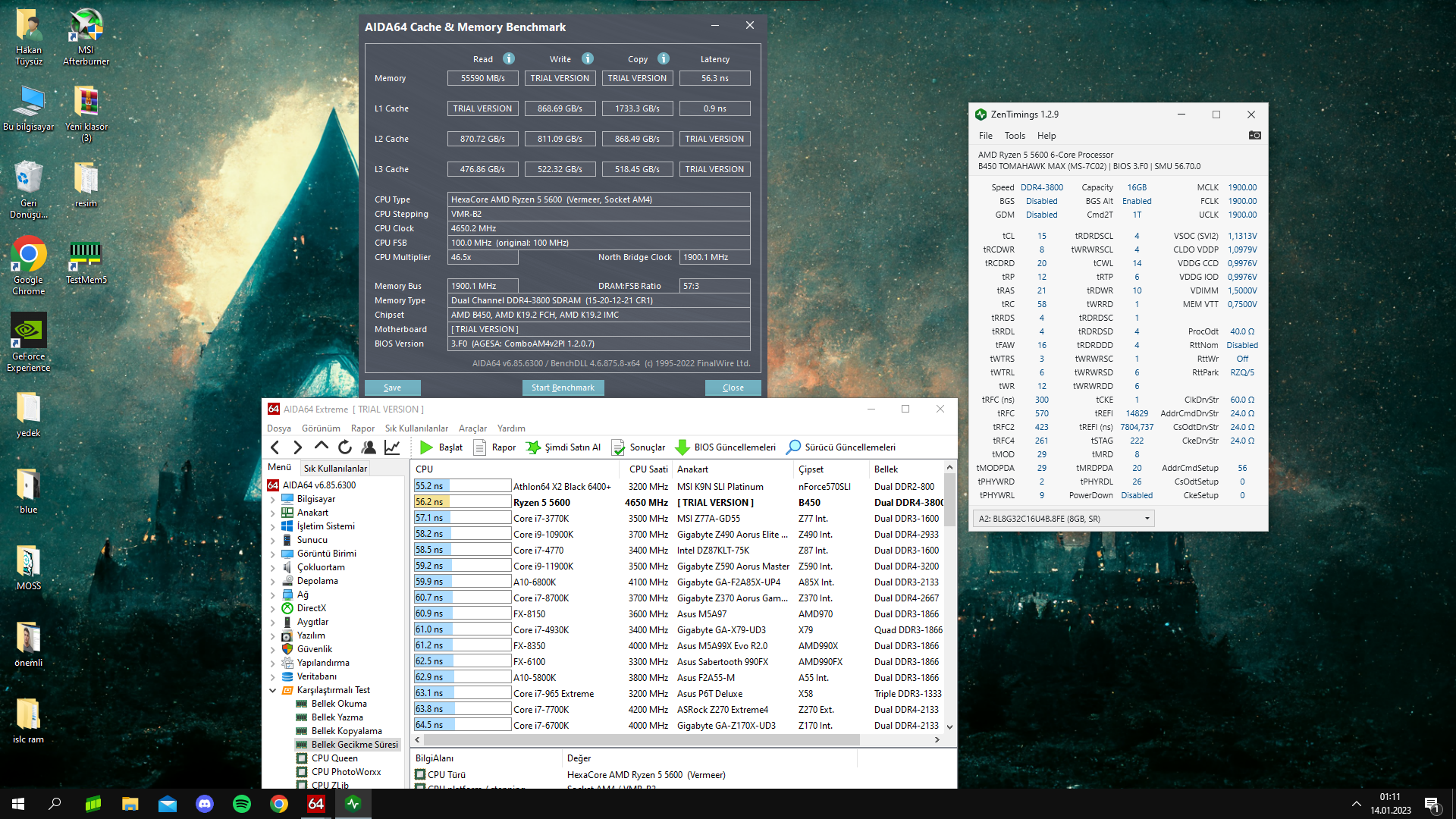Viewport: 1456px width, 819px height.
Task: Click ZenTimings screenshot camera icon
Action: coord(1255,136)
